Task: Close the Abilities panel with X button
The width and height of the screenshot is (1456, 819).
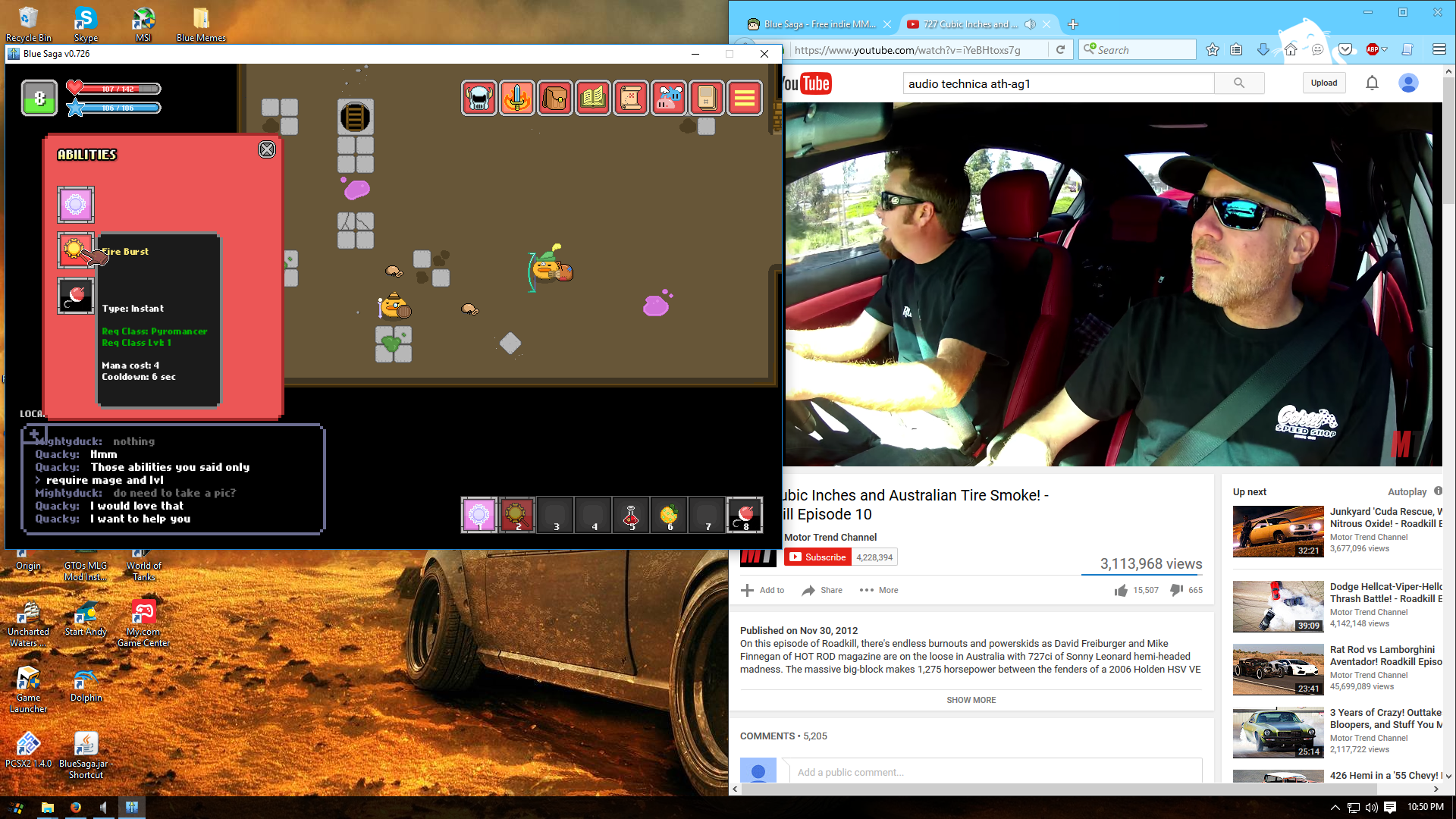Action: point(267,149)
